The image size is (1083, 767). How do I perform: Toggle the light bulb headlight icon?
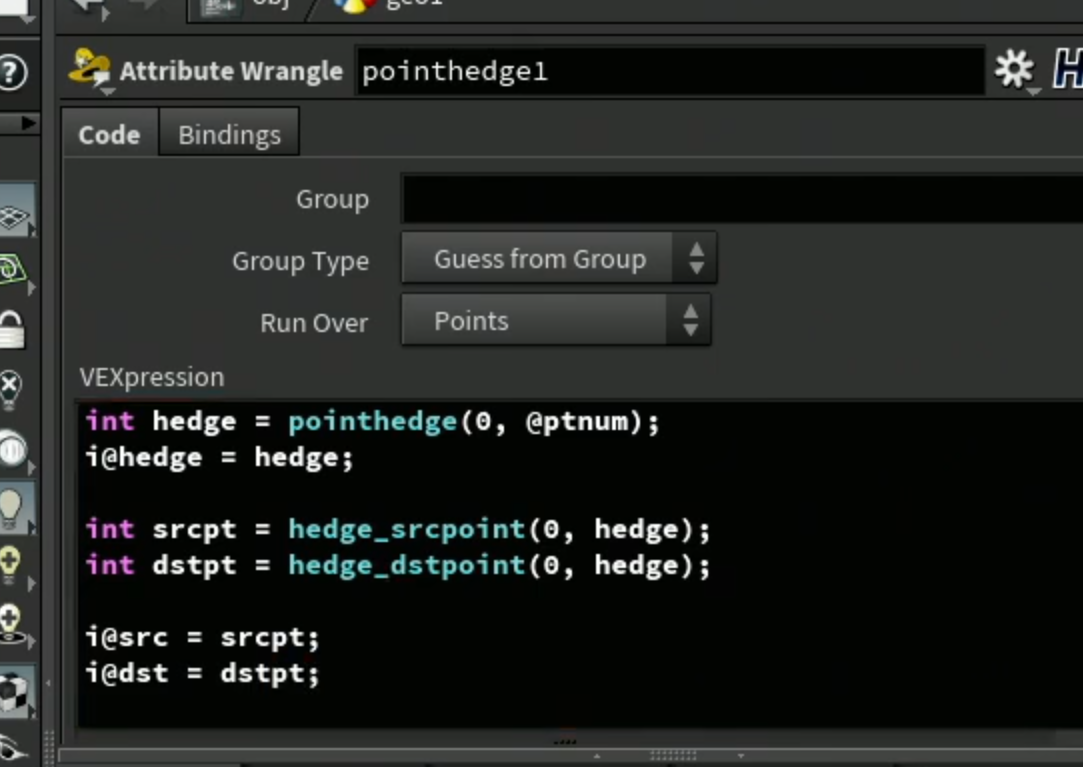pyautogui.click(x=15, y=508)
